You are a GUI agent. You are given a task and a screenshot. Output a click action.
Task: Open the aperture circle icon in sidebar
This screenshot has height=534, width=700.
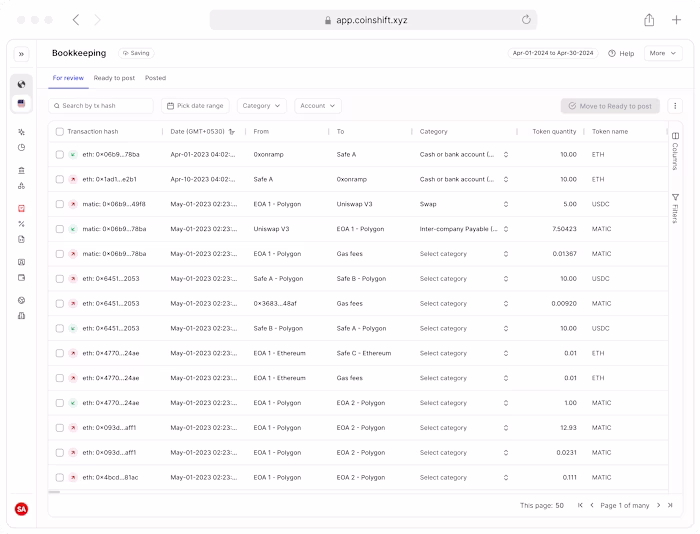tap(21, 300)
